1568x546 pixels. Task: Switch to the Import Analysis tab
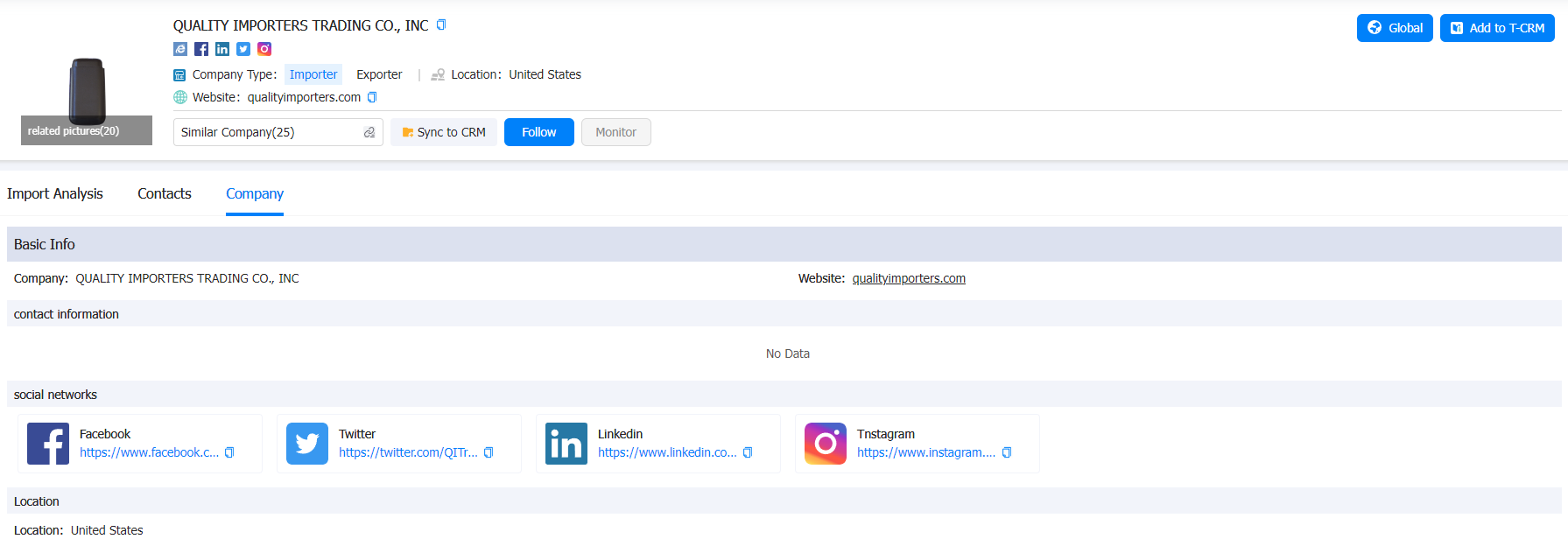coord(55,193)
